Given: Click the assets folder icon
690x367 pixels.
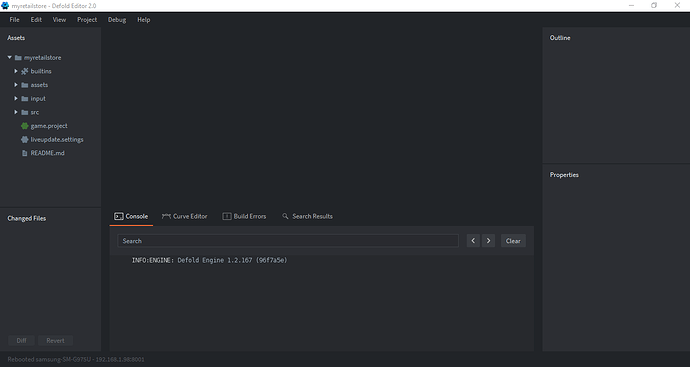Looking at the screenshot, I should coord(25,85).
